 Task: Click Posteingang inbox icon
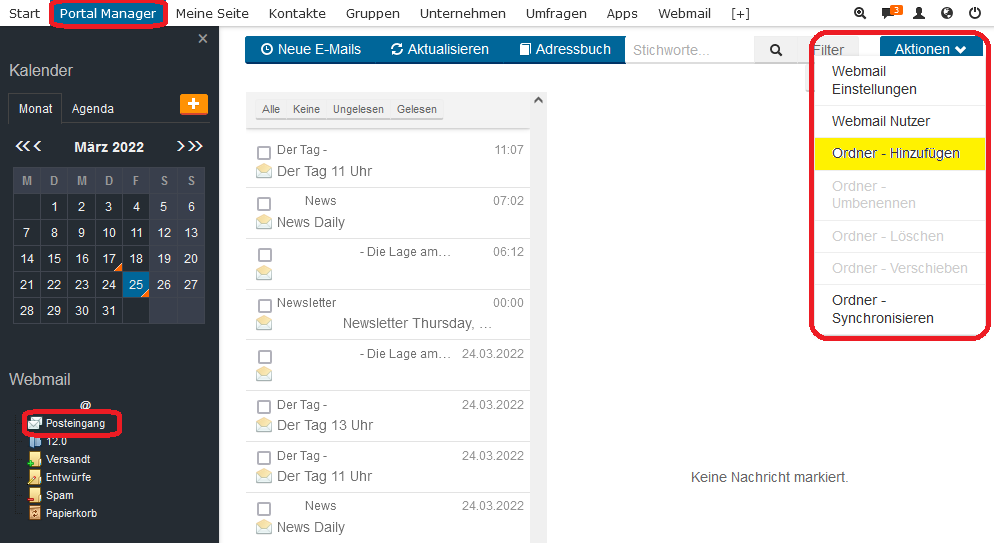35,423
